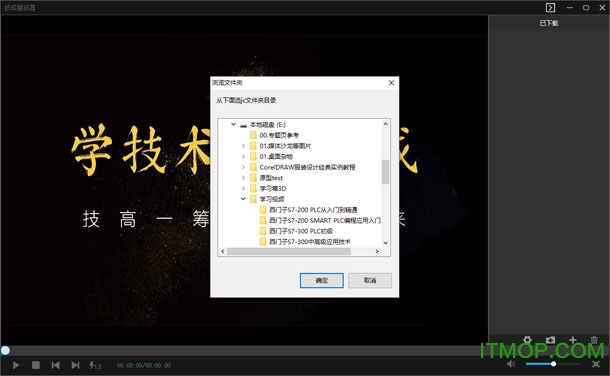Add a folder to the playlist
Viewport: 610px width, 376px height.
click(550, 340)
